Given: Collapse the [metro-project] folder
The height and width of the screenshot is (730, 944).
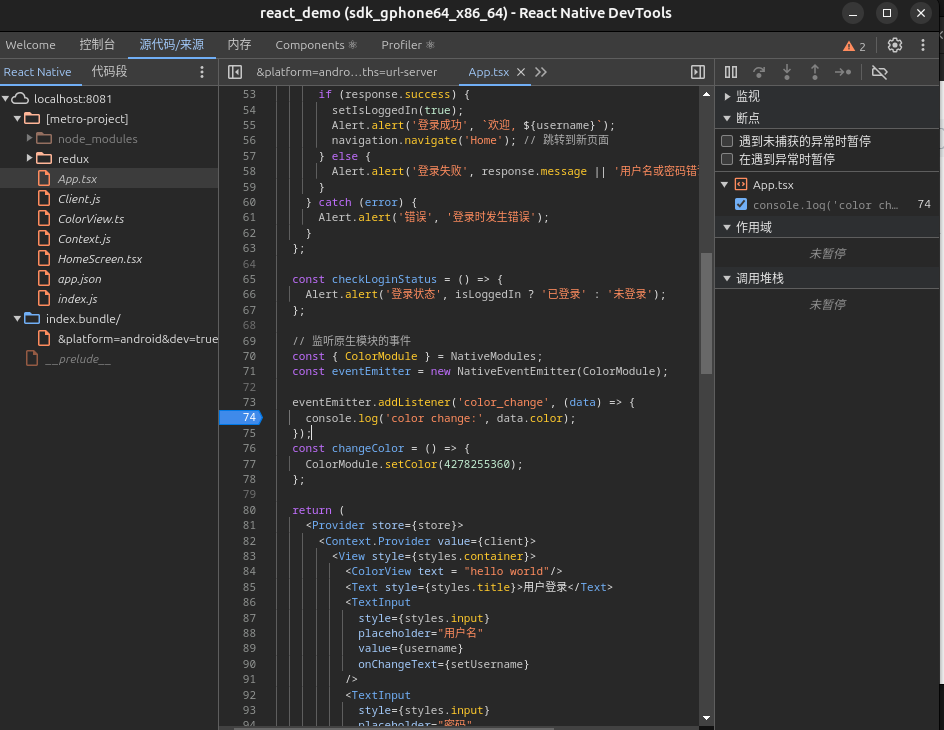Looking at the screenshot, I should click(x=17, y=119).
